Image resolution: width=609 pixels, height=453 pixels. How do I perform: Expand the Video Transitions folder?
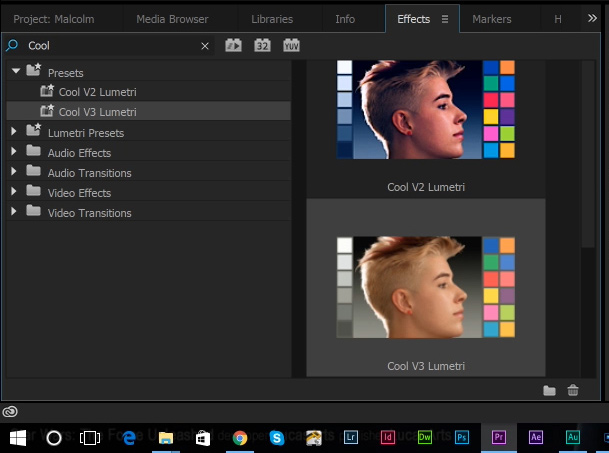point(14,211)
